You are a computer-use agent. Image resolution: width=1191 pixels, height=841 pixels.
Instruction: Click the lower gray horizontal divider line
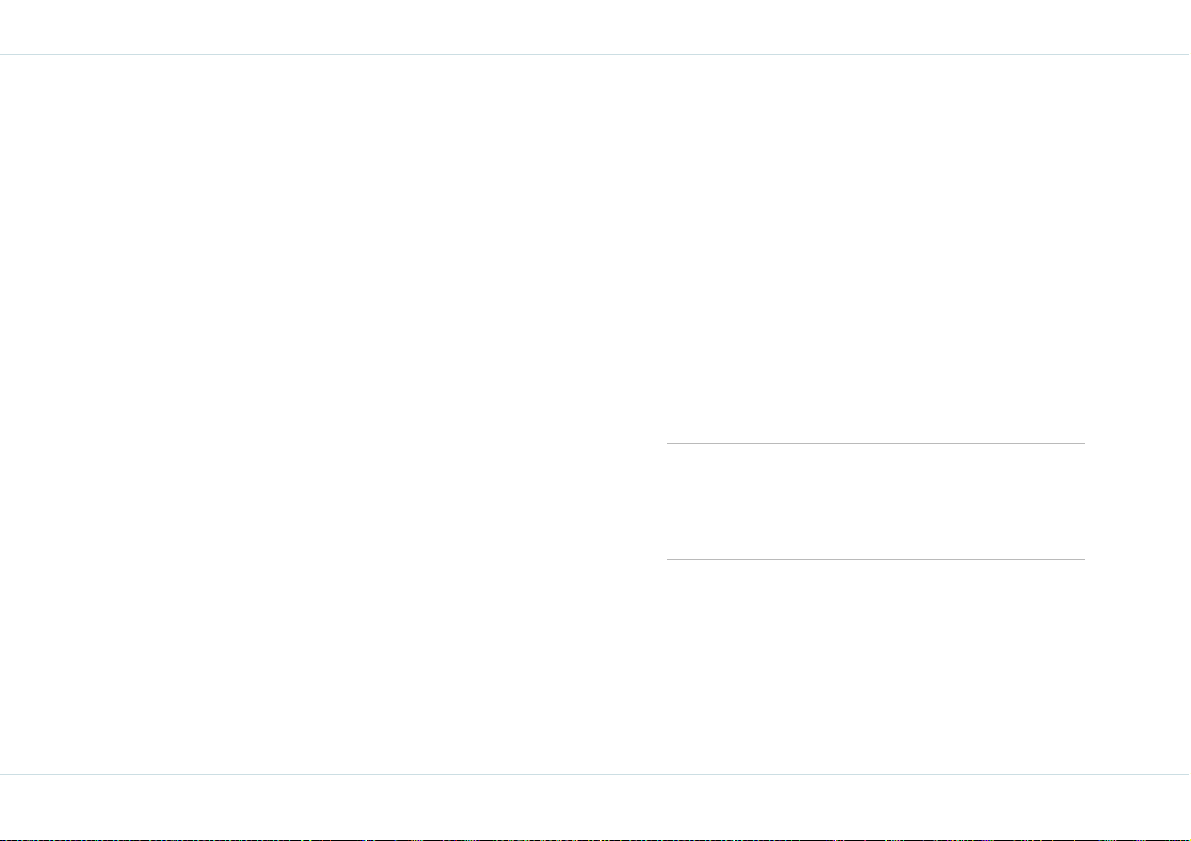click(x=875, y=559)
